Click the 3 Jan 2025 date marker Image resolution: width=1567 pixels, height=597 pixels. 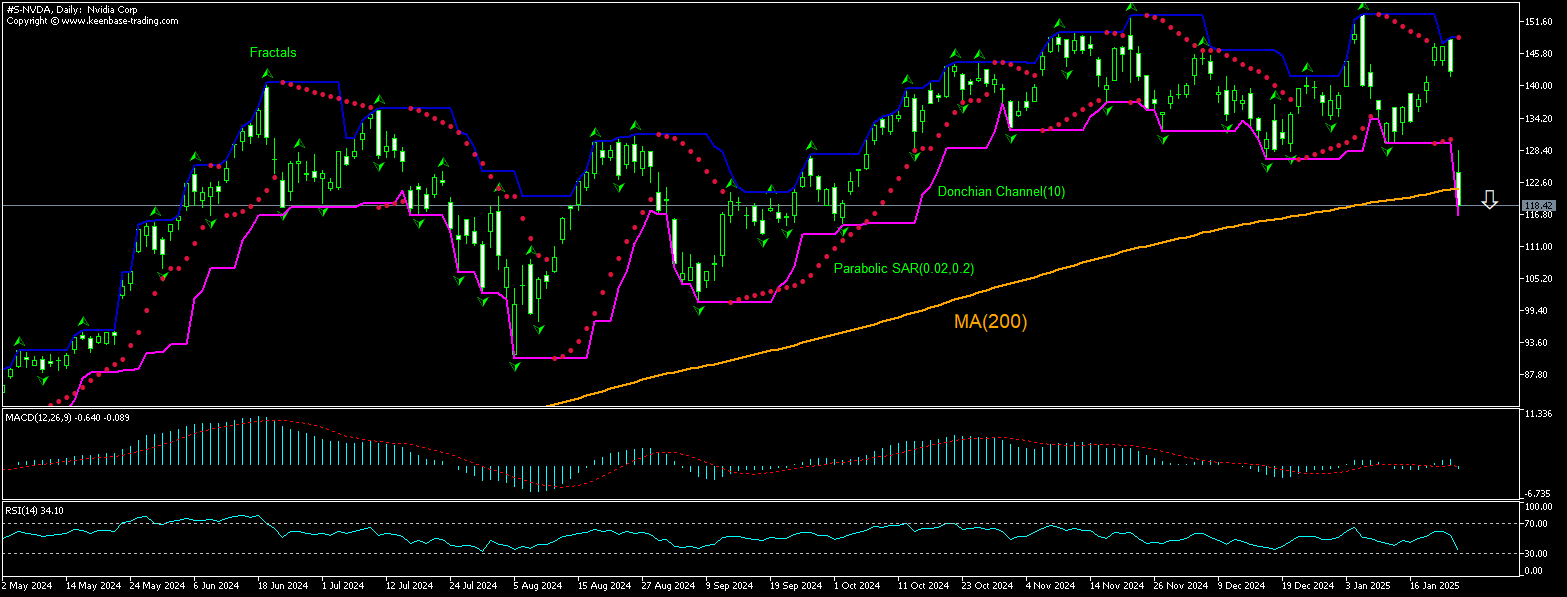click(1366, 585)
